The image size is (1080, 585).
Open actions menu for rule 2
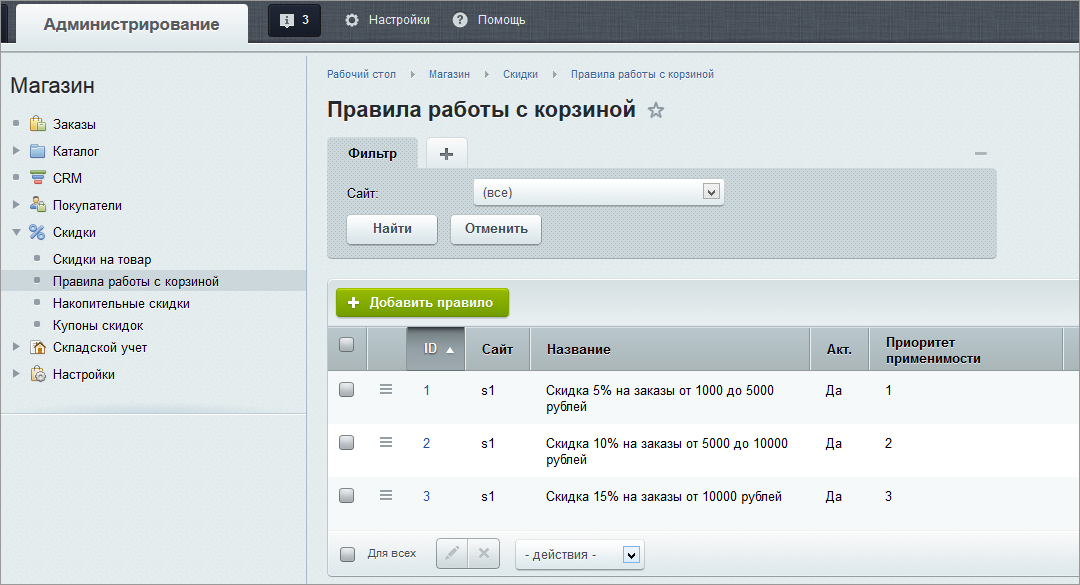click(386, 442)
